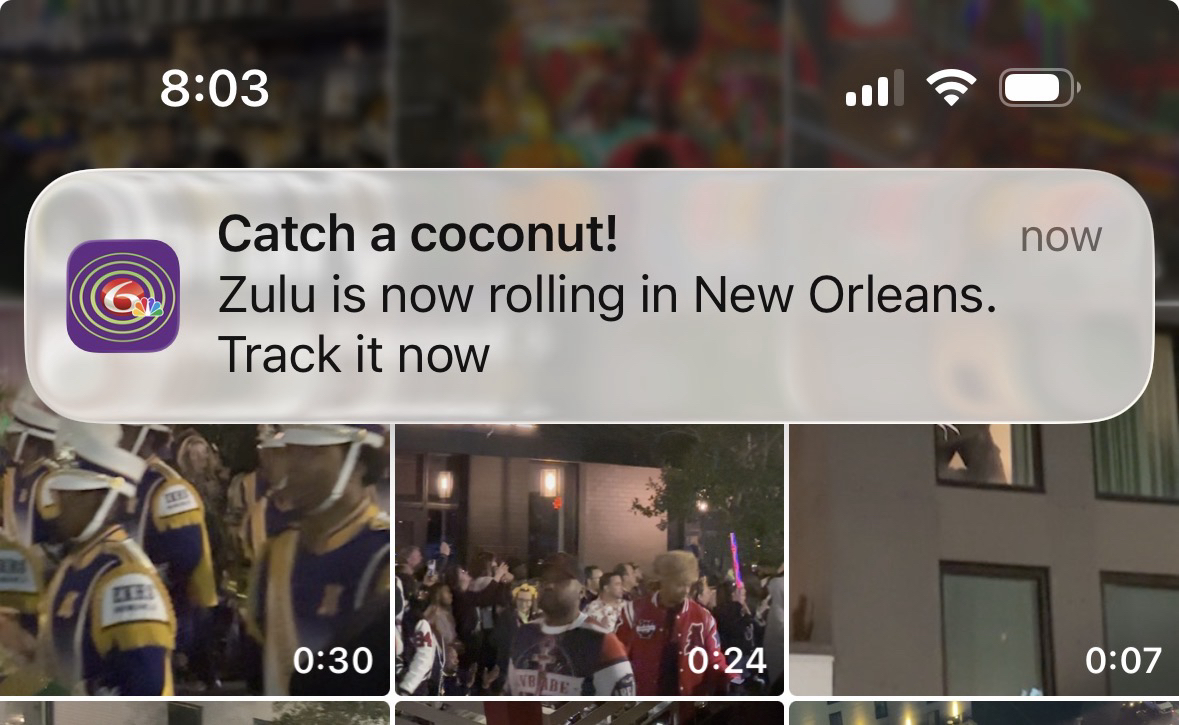The width and height of the screenshot is (1179, 725).
Task: Tap the 0:07 video duration label
Action: (1123, 661)
